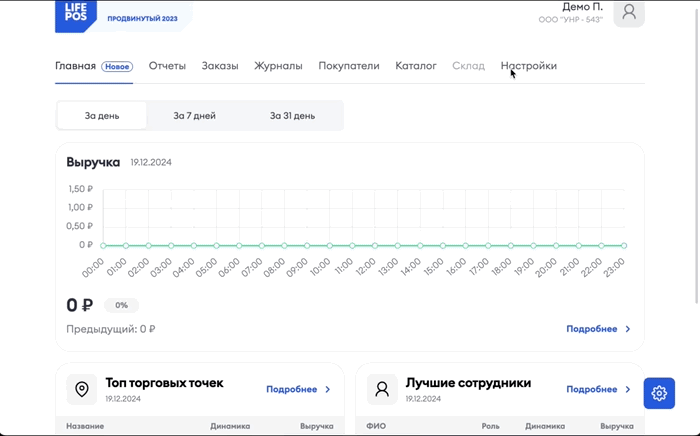Switch period to За 31 день
700x436 pixels.
[292, 116]
